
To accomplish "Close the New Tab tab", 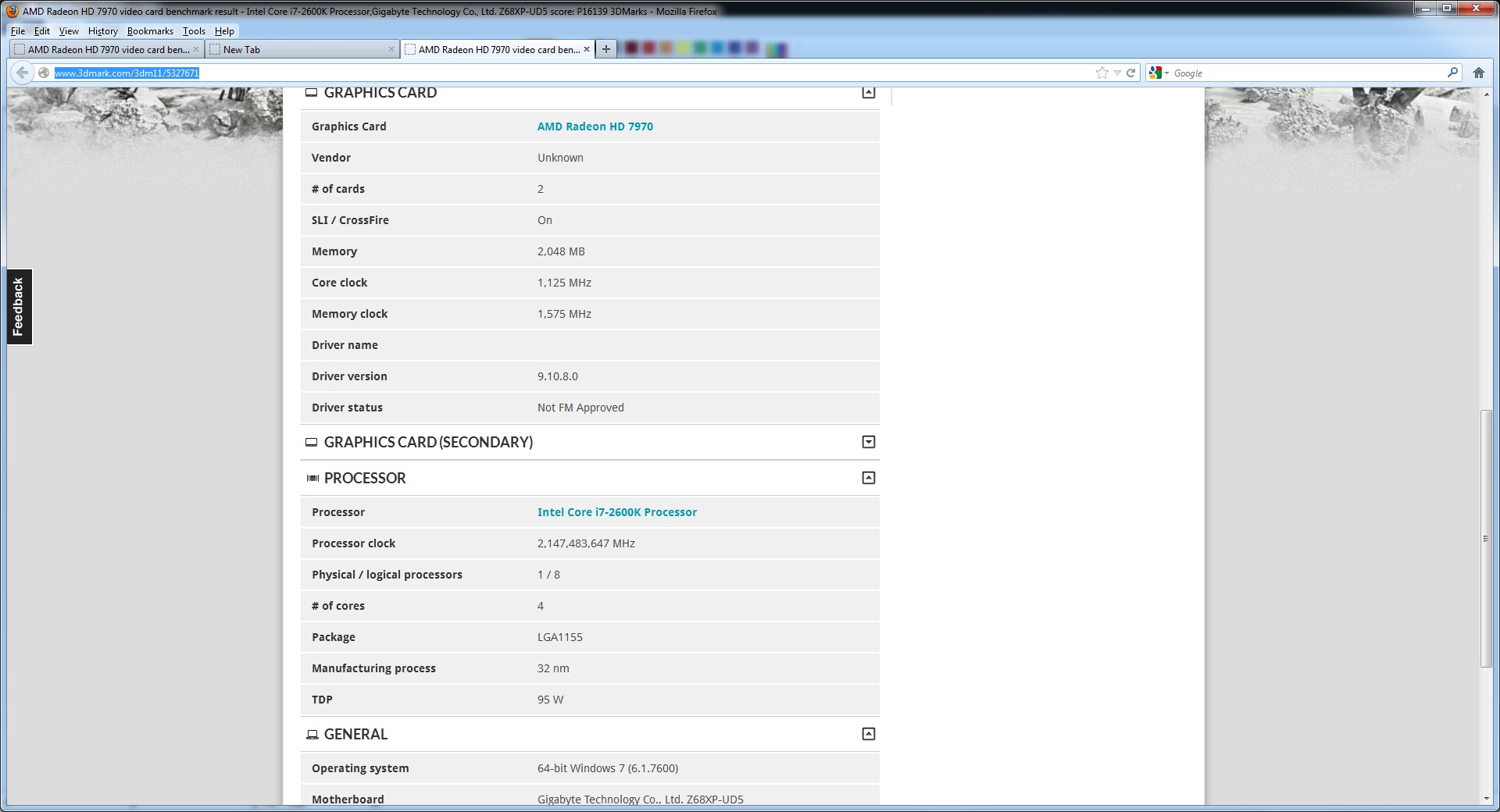I will pos(391,49).
